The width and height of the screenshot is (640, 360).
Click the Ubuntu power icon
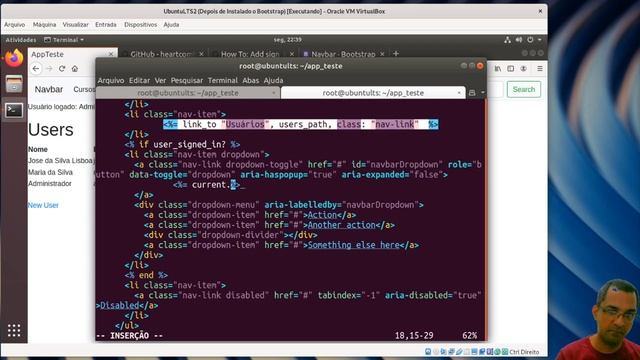(530, 40)
